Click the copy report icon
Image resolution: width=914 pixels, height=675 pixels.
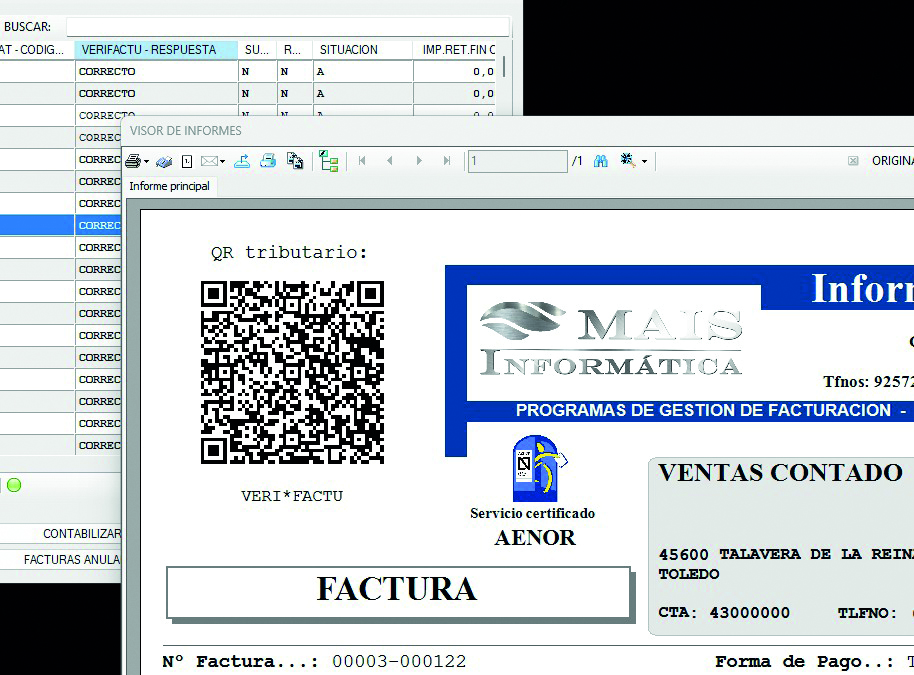[295, 161]
